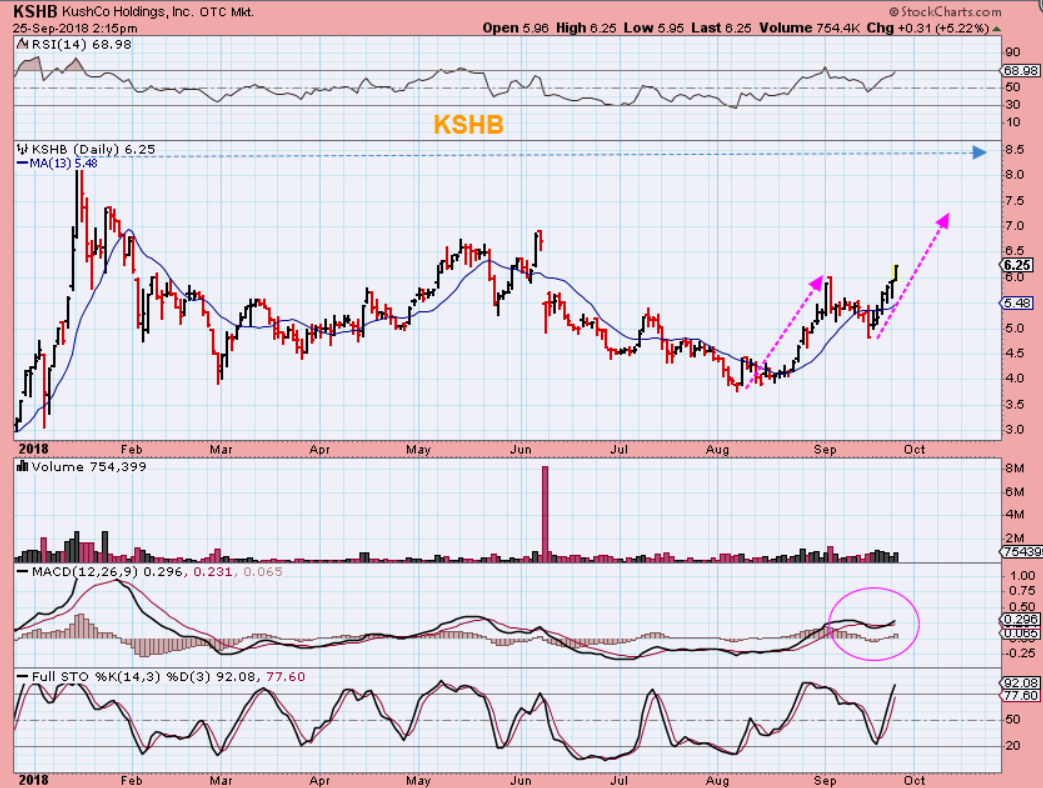Click the 1.00 label on the MACD axis
This screenshot has height=788, width=1043.
pos(1022,576)
